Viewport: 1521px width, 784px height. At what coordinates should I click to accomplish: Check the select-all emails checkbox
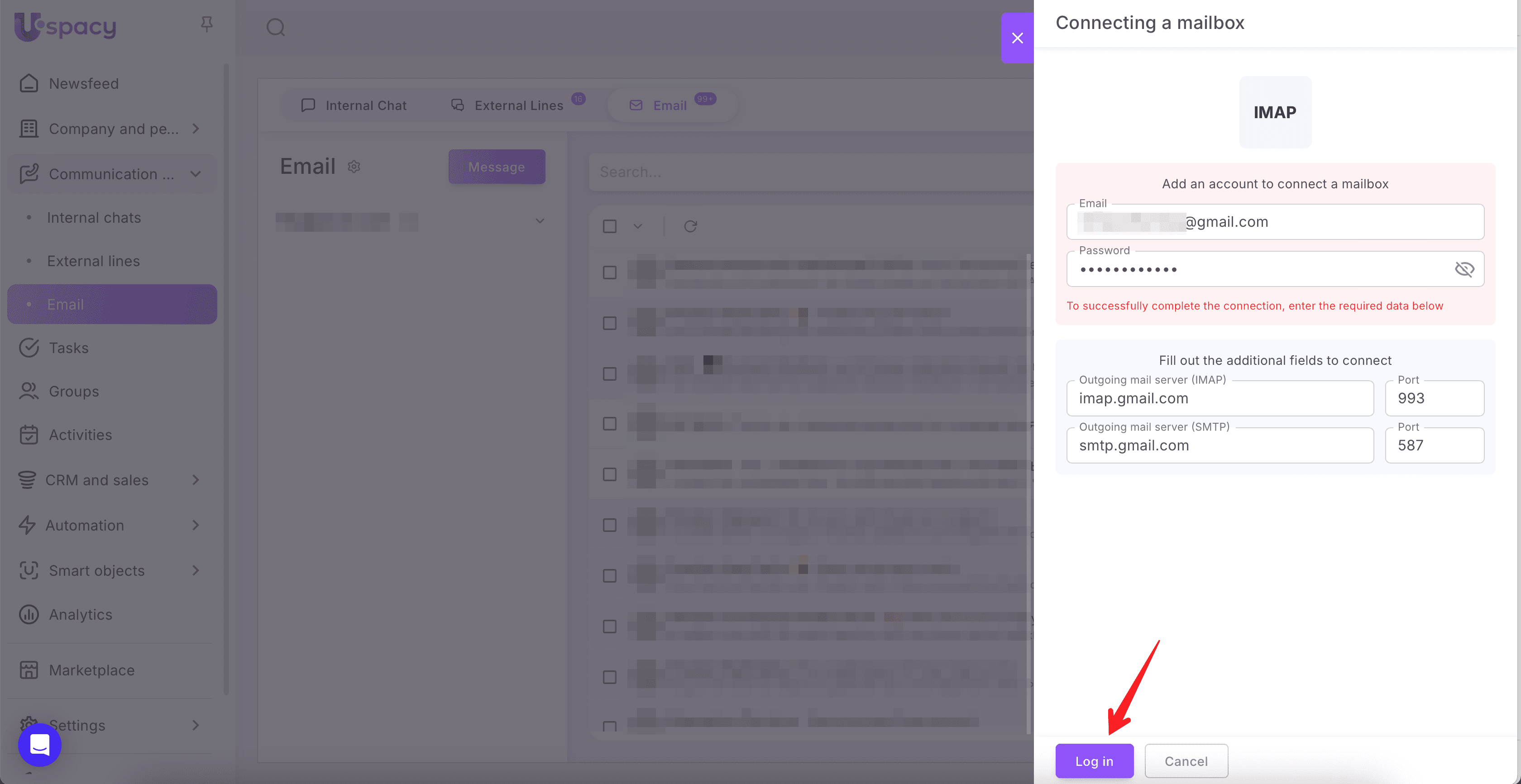[x=609, y=226]
